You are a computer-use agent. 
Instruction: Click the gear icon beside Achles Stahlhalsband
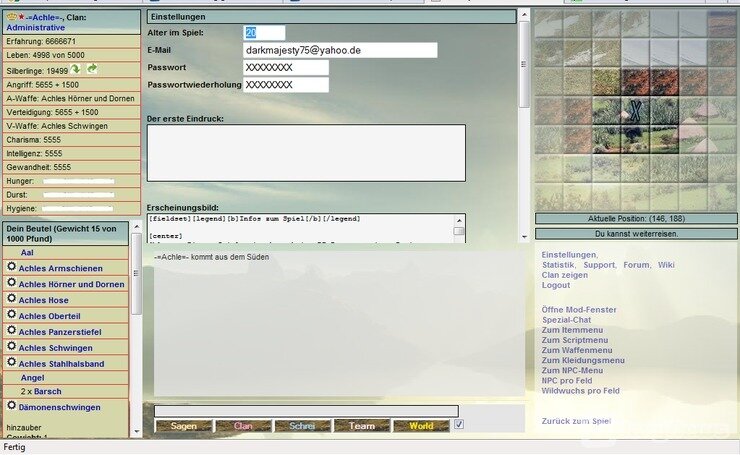11,362
